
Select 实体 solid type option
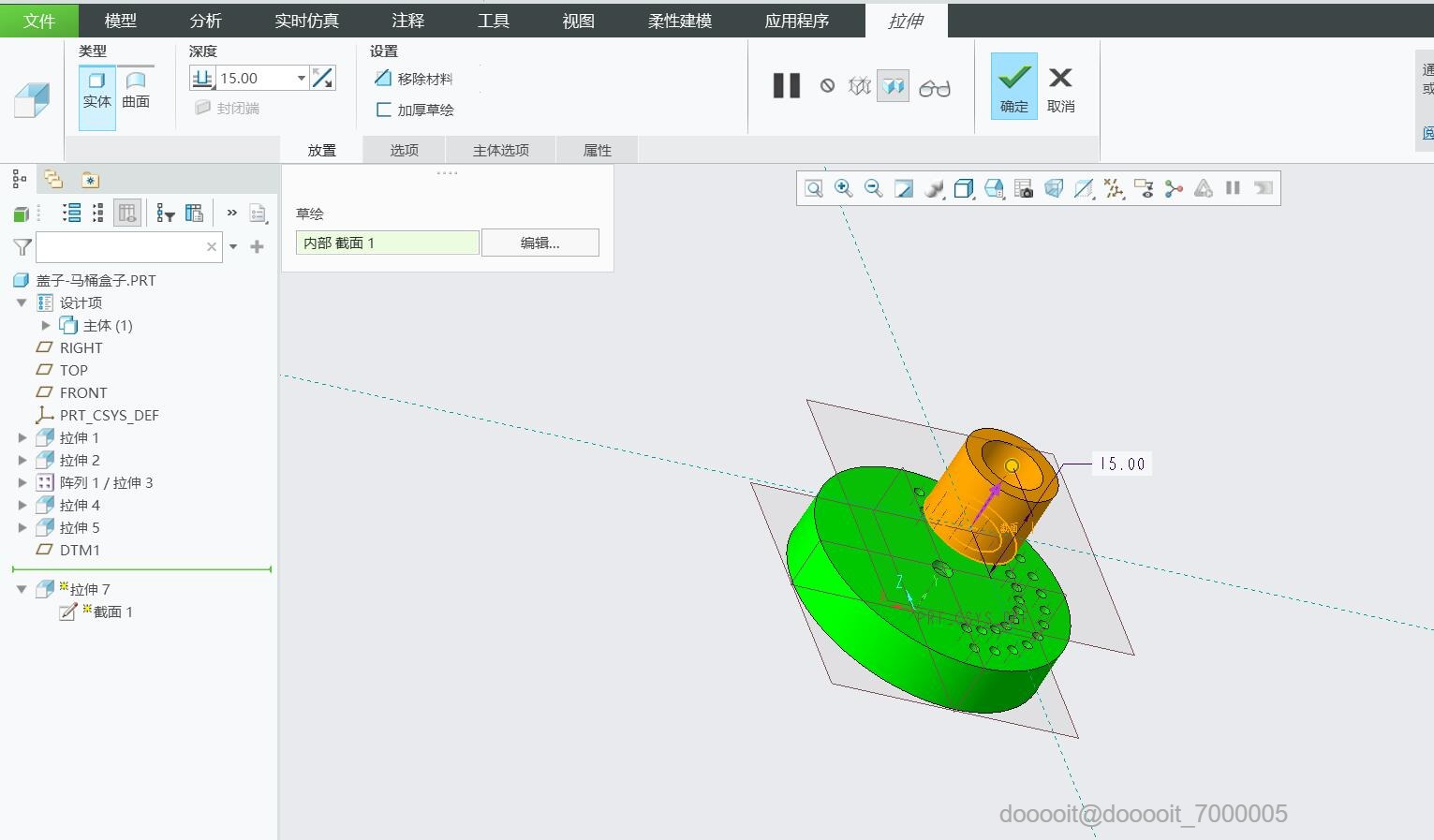pos(96,91)
